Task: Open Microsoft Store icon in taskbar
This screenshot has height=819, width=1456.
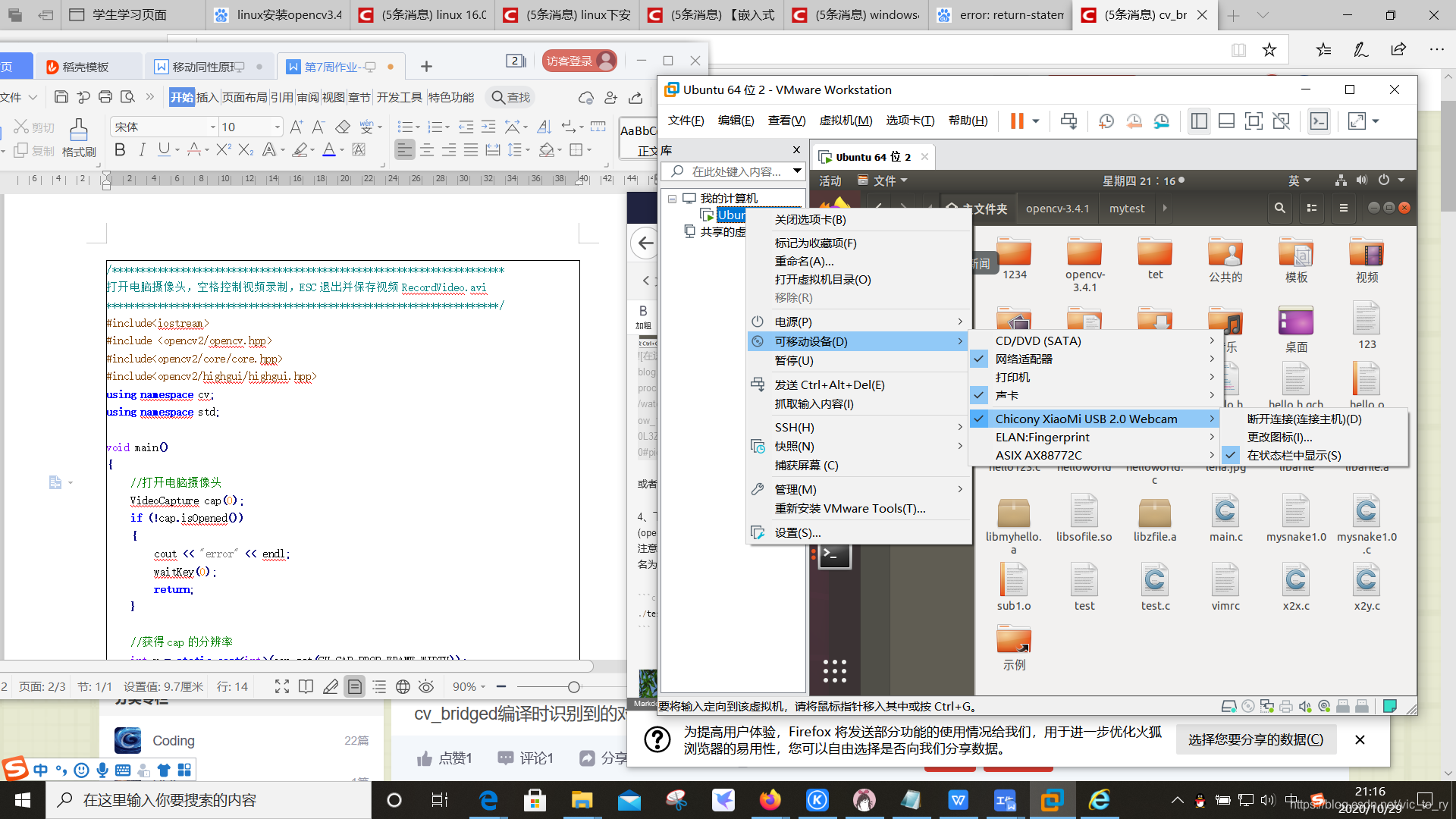Action: click(x=535, y=800)
